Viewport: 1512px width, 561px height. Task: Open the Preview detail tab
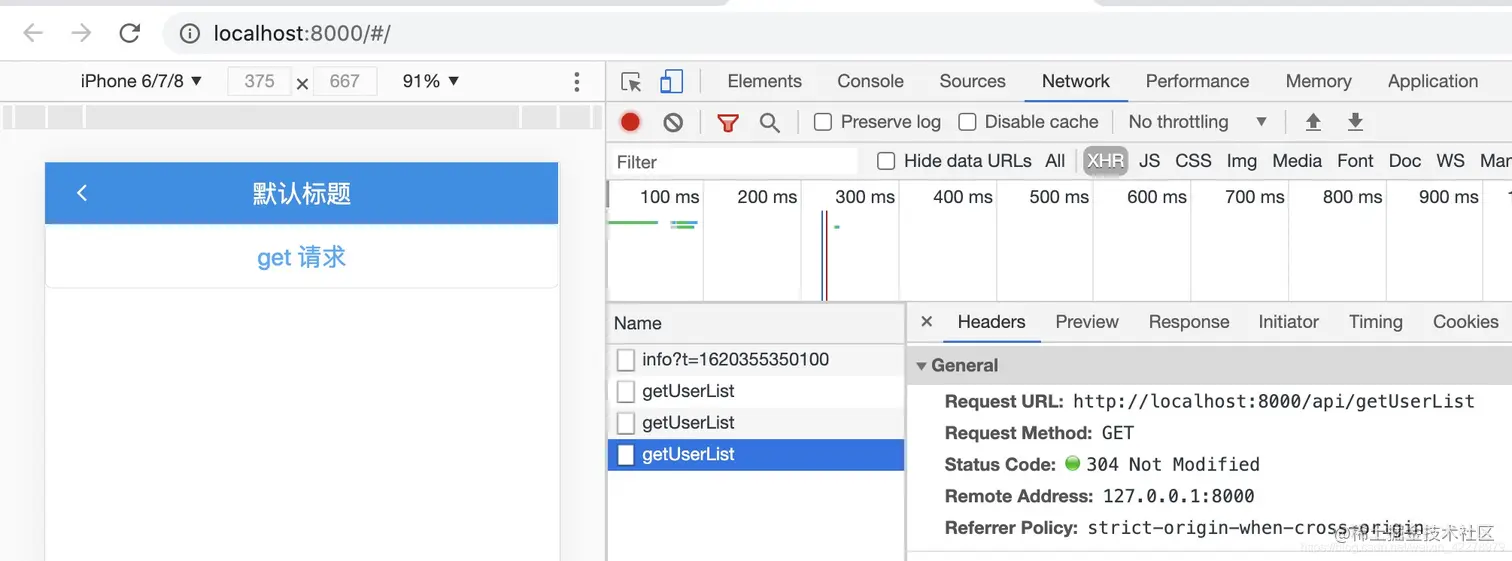click(x=1086, y=322)
